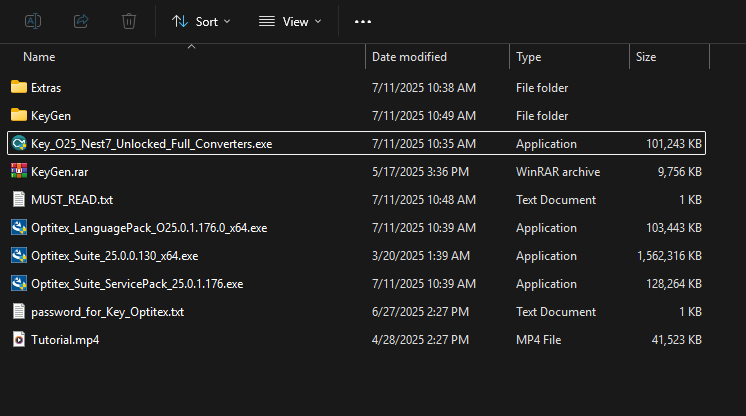Click the Extras folder icon
746x416 pixels.
pos(19,88)
